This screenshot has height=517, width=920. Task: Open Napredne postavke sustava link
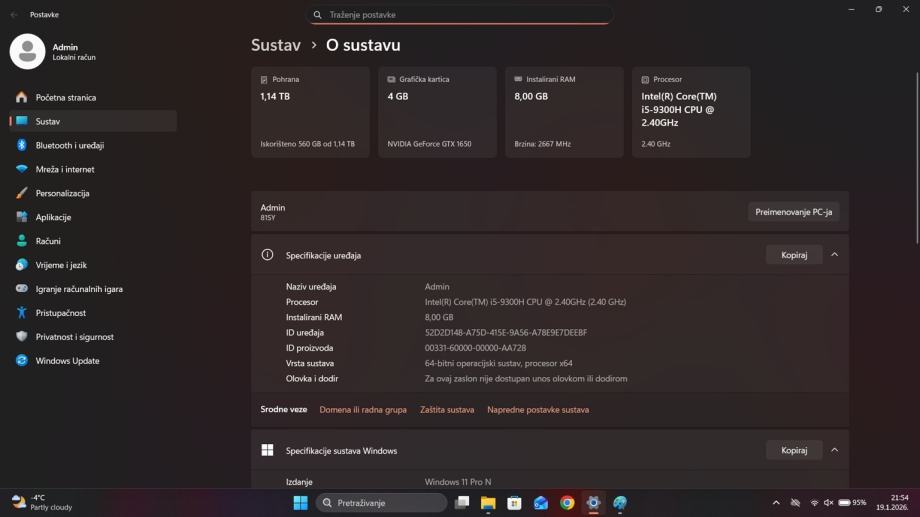coord(538,410)
